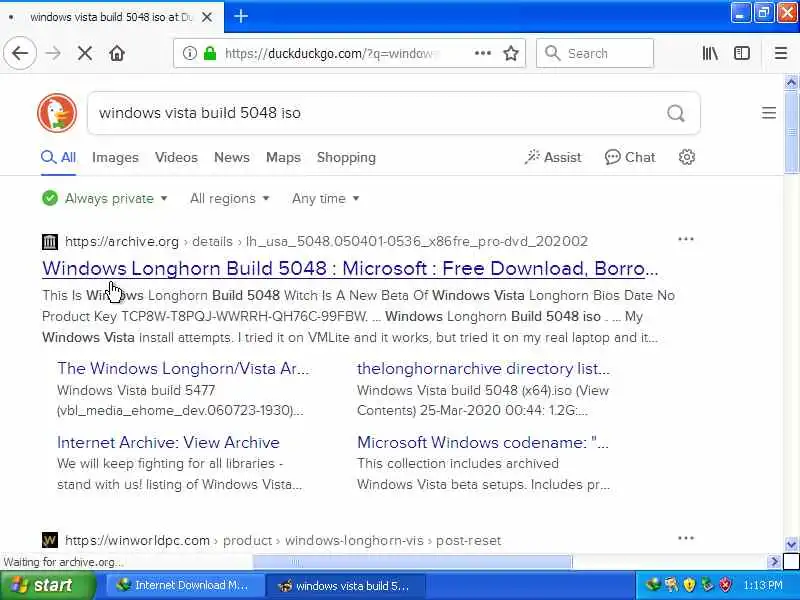The image size is (800, 600).
Task: Show site information icon in address bar
Action: 189,53
